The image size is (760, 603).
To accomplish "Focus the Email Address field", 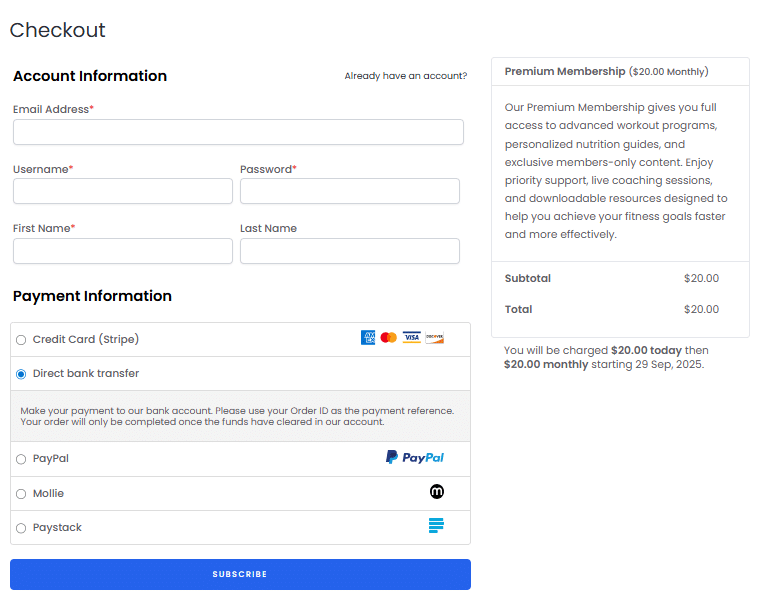I will point(238,132).
